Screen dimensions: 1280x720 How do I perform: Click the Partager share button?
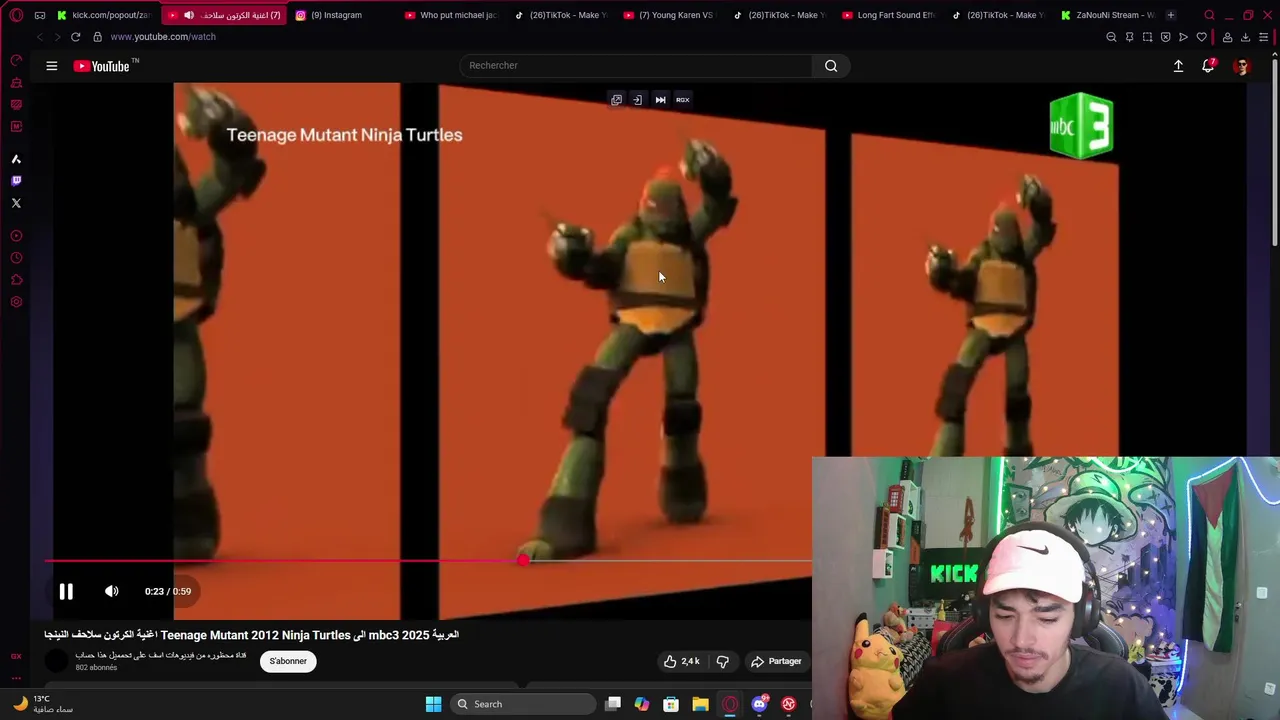[776, 661]
